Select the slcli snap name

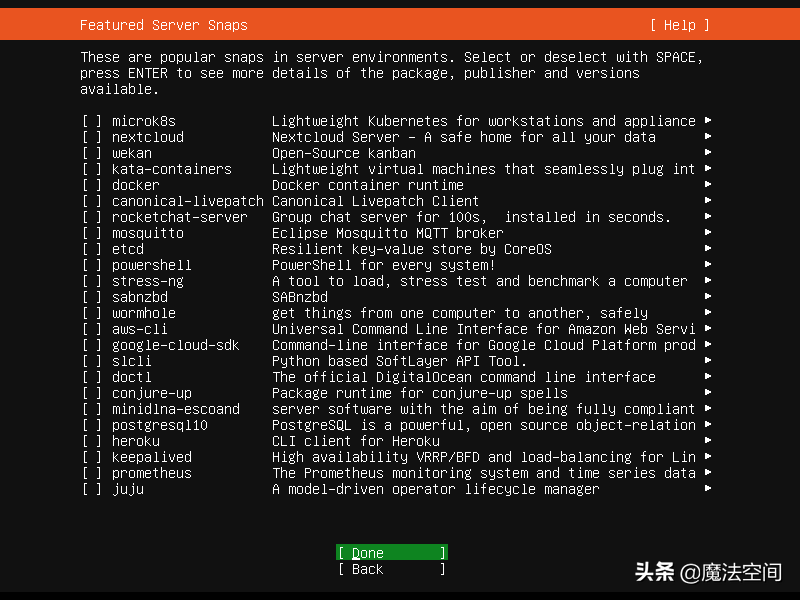pos(132,361)
